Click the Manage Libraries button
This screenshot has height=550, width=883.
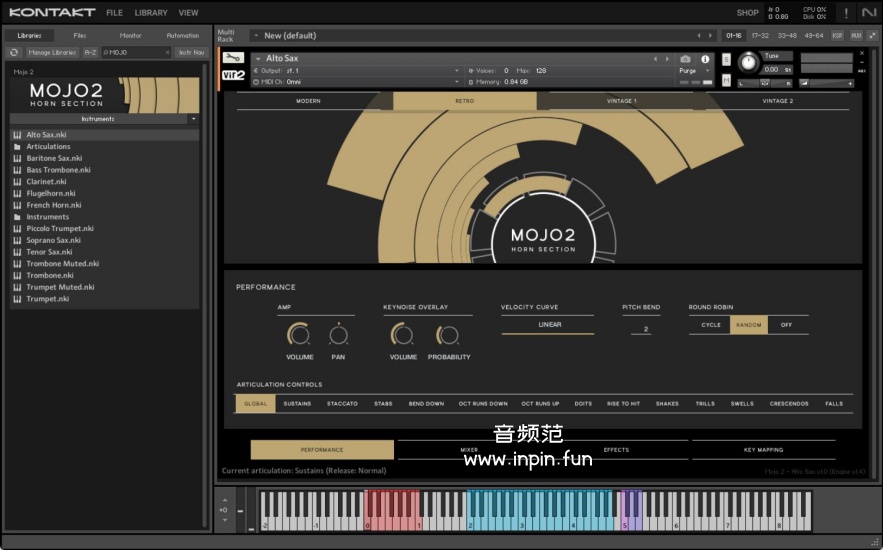[52, 52]
